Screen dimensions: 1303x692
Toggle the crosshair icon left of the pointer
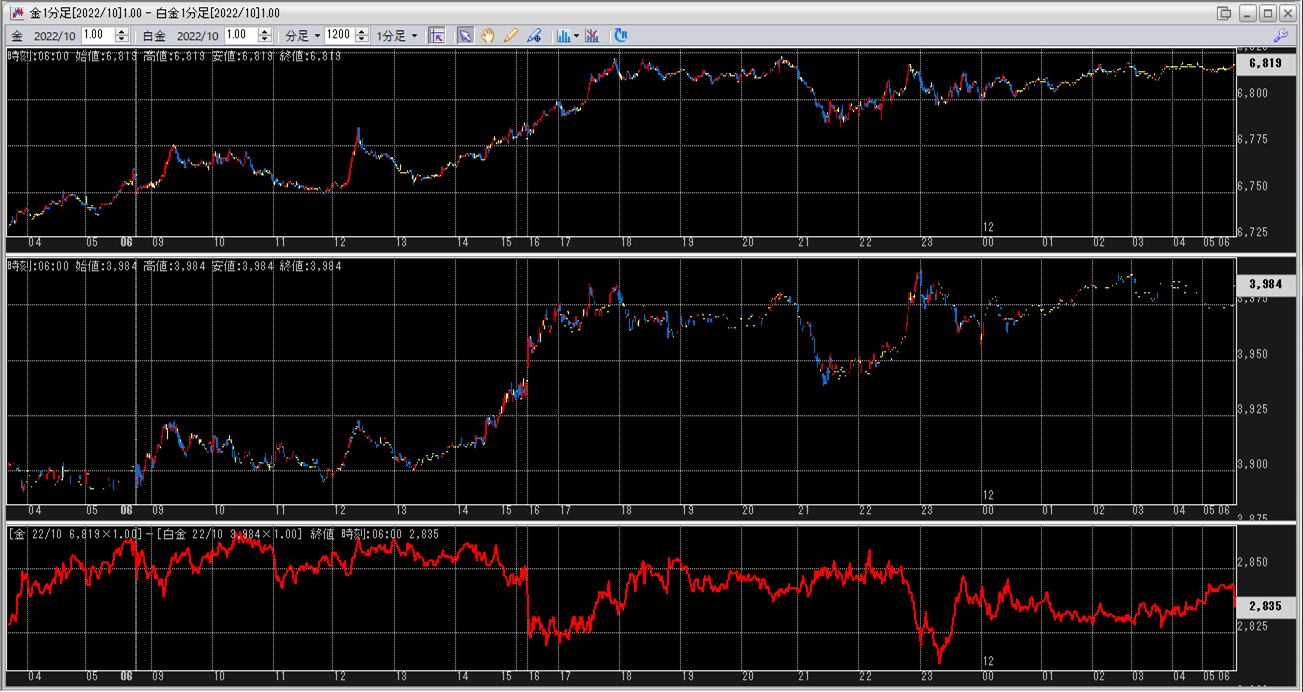[437, 35]
